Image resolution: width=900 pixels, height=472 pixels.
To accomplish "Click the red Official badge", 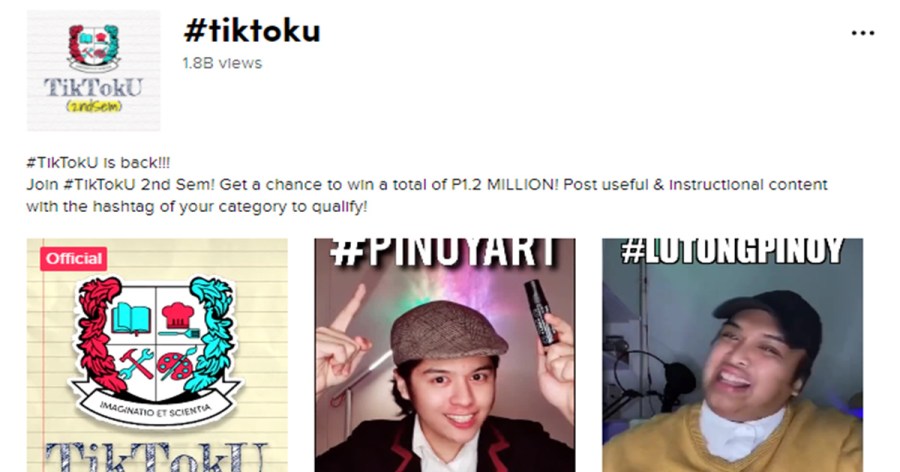I will [x=73, y=258].
